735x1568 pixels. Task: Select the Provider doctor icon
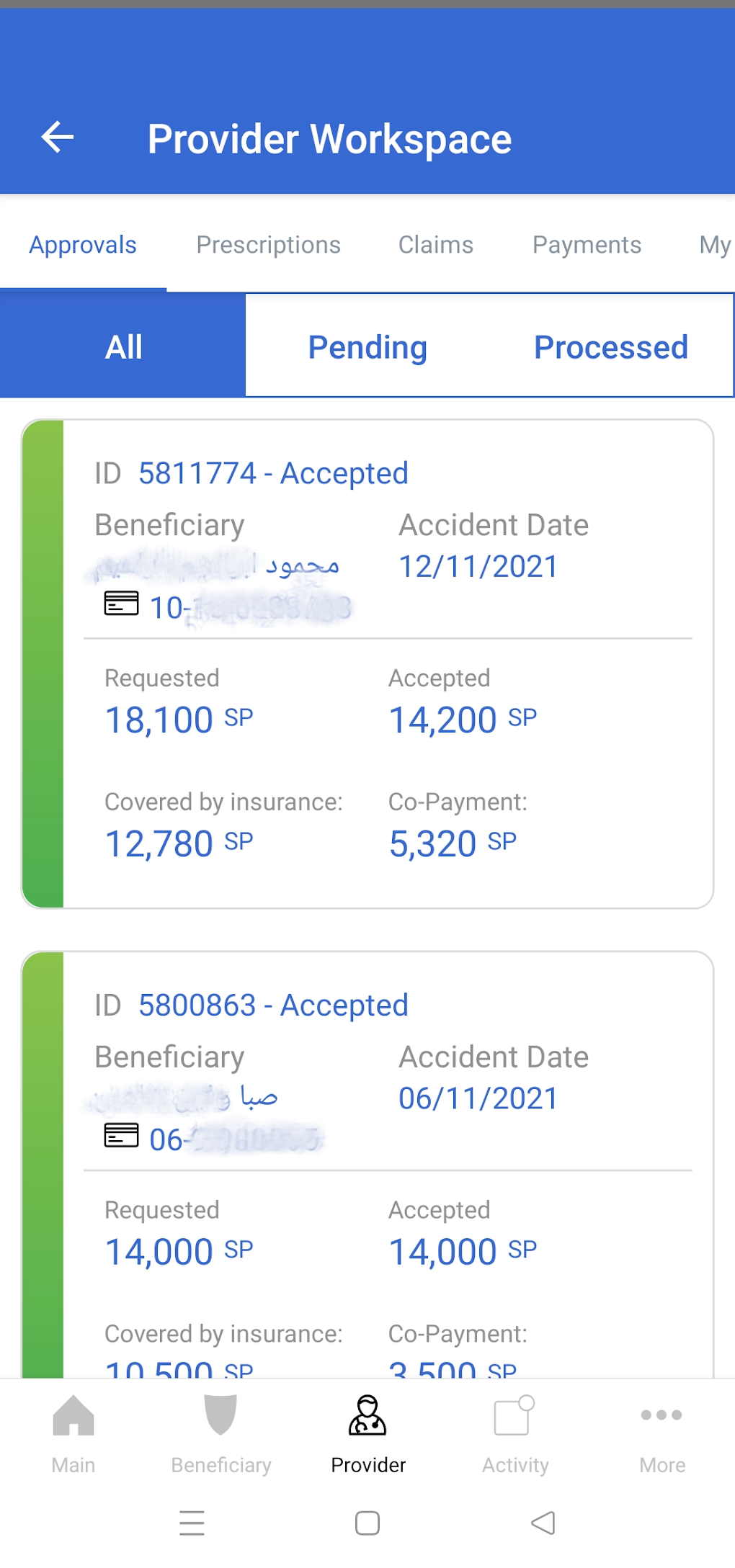tap(367, 1416)
